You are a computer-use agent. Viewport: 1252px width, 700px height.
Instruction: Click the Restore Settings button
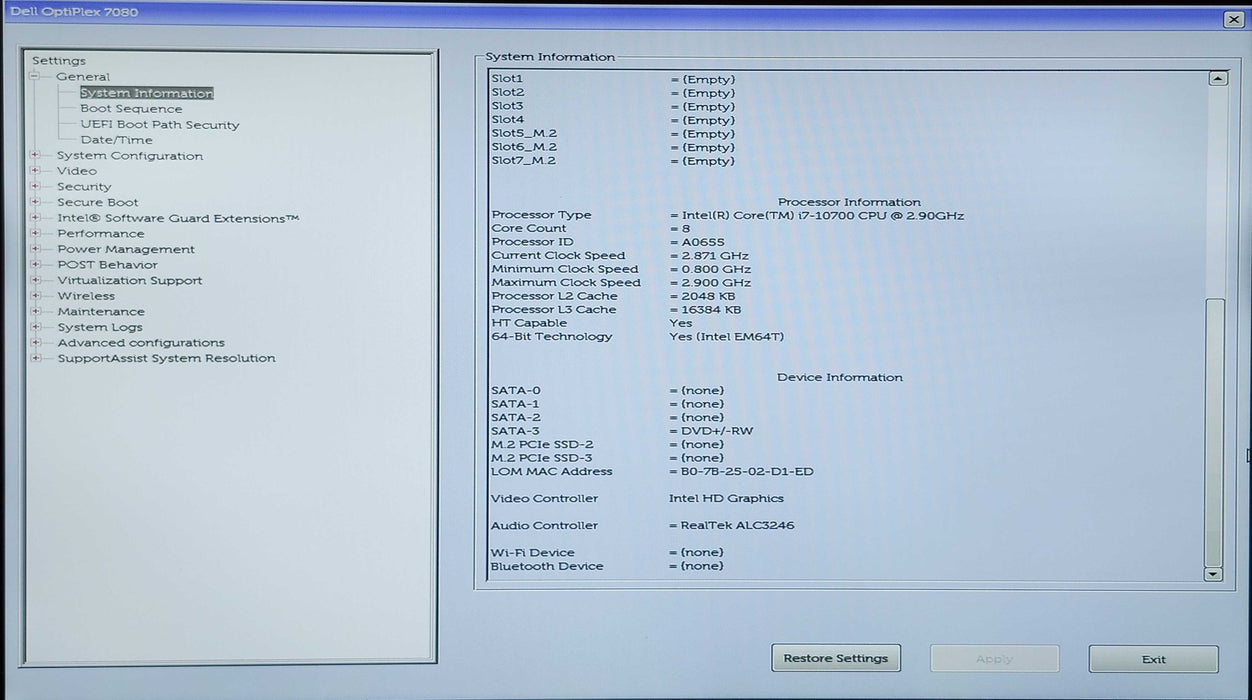pyautogui.click(x=836, y=658)
